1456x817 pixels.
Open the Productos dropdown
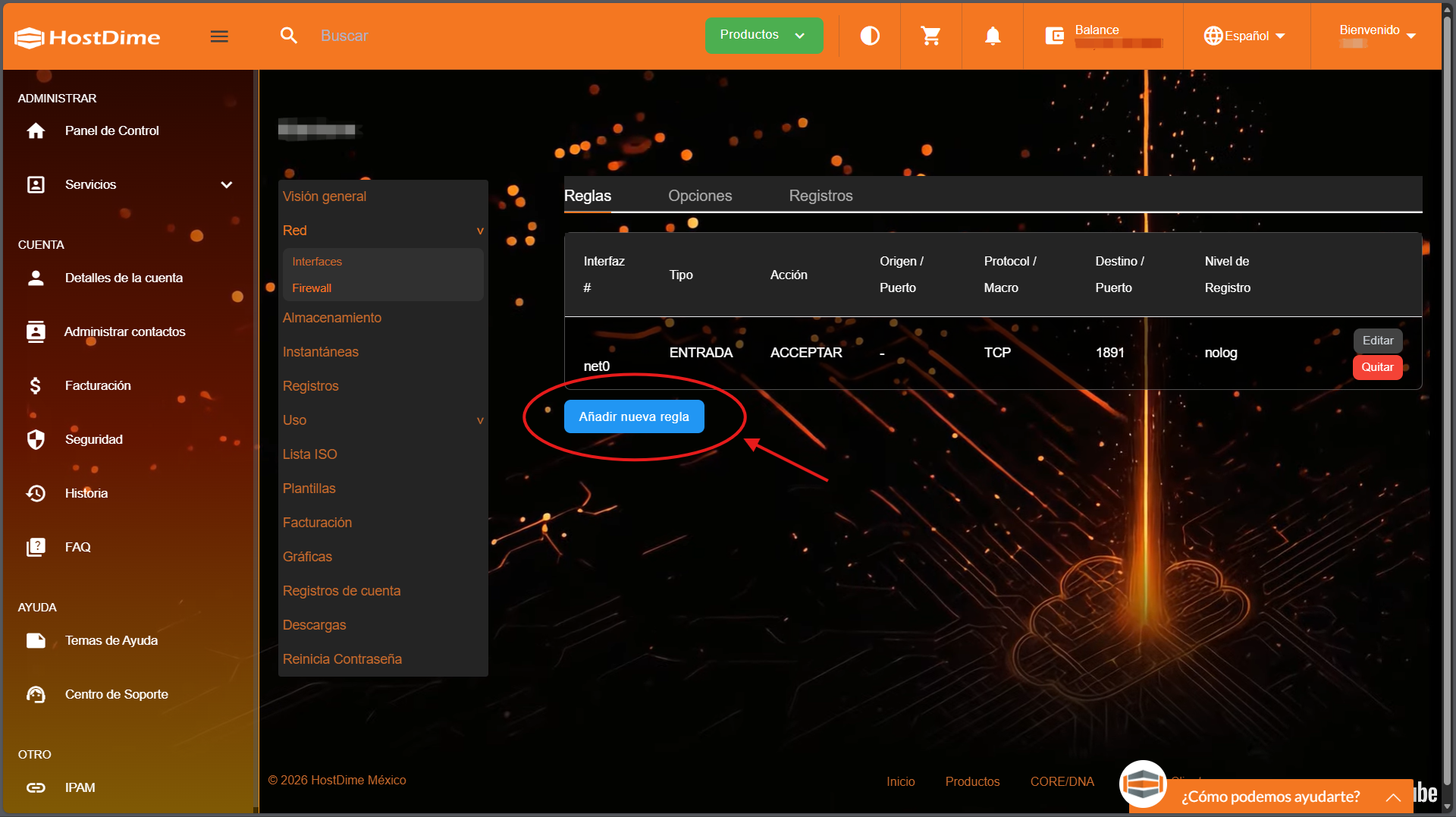[763, 36]
